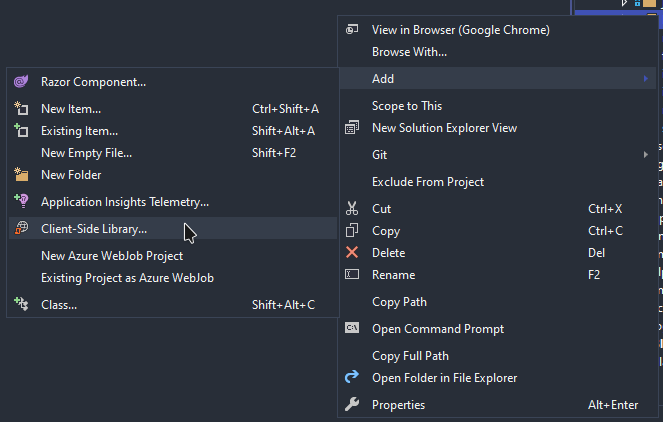
Task: Open Browse With... dialog
Action: pyautogui.click(x=498, y=52)
